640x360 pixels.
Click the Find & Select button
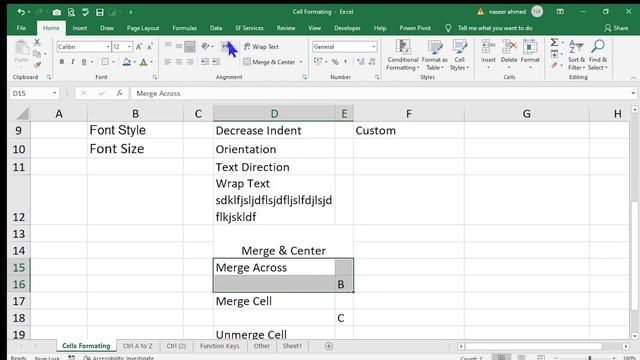tap(598, 55)
